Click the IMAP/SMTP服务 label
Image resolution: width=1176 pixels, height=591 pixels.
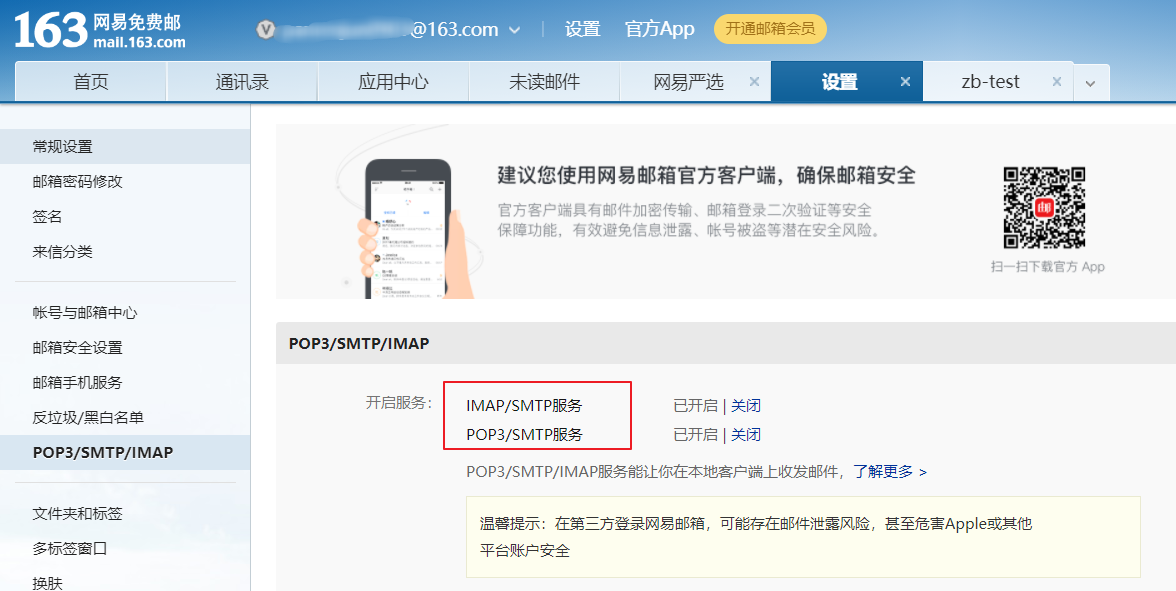(x=524, y=406)
